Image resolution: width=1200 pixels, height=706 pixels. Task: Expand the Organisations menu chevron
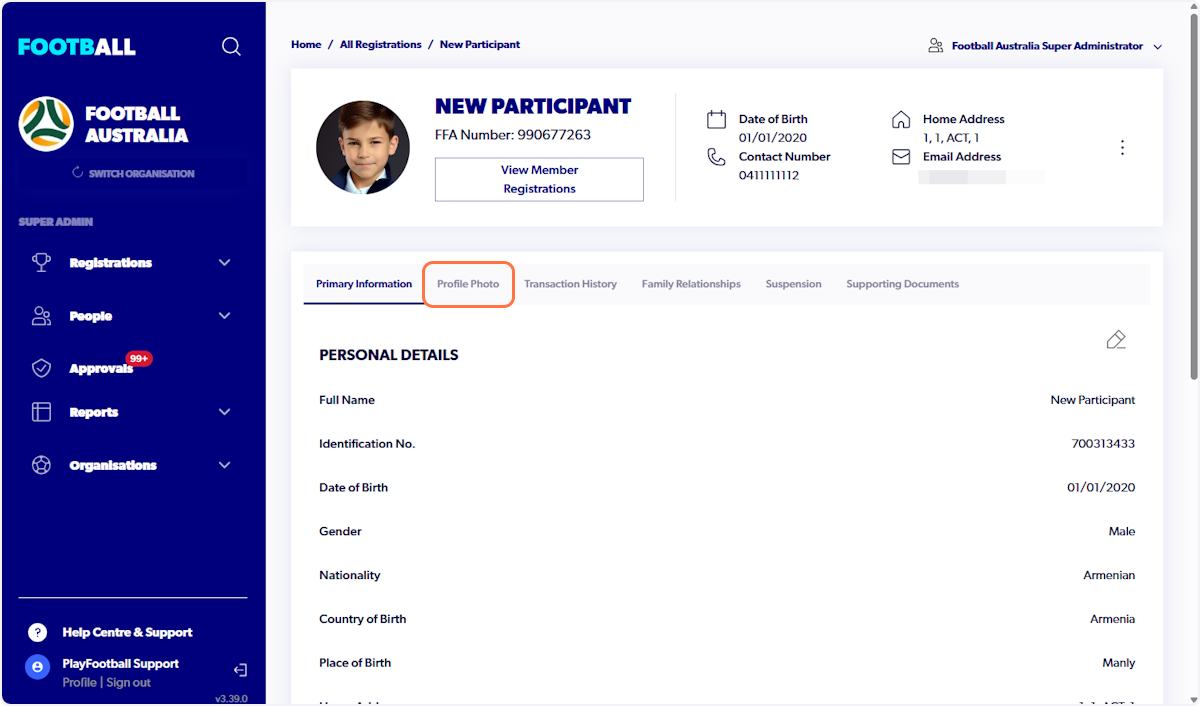pos(224,465)
